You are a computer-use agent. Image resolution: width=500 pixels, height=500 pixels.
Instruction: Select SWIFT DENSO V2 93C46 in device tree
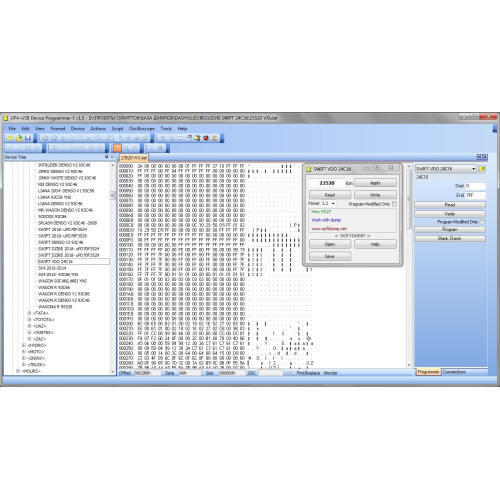click(x=60, y=242)
